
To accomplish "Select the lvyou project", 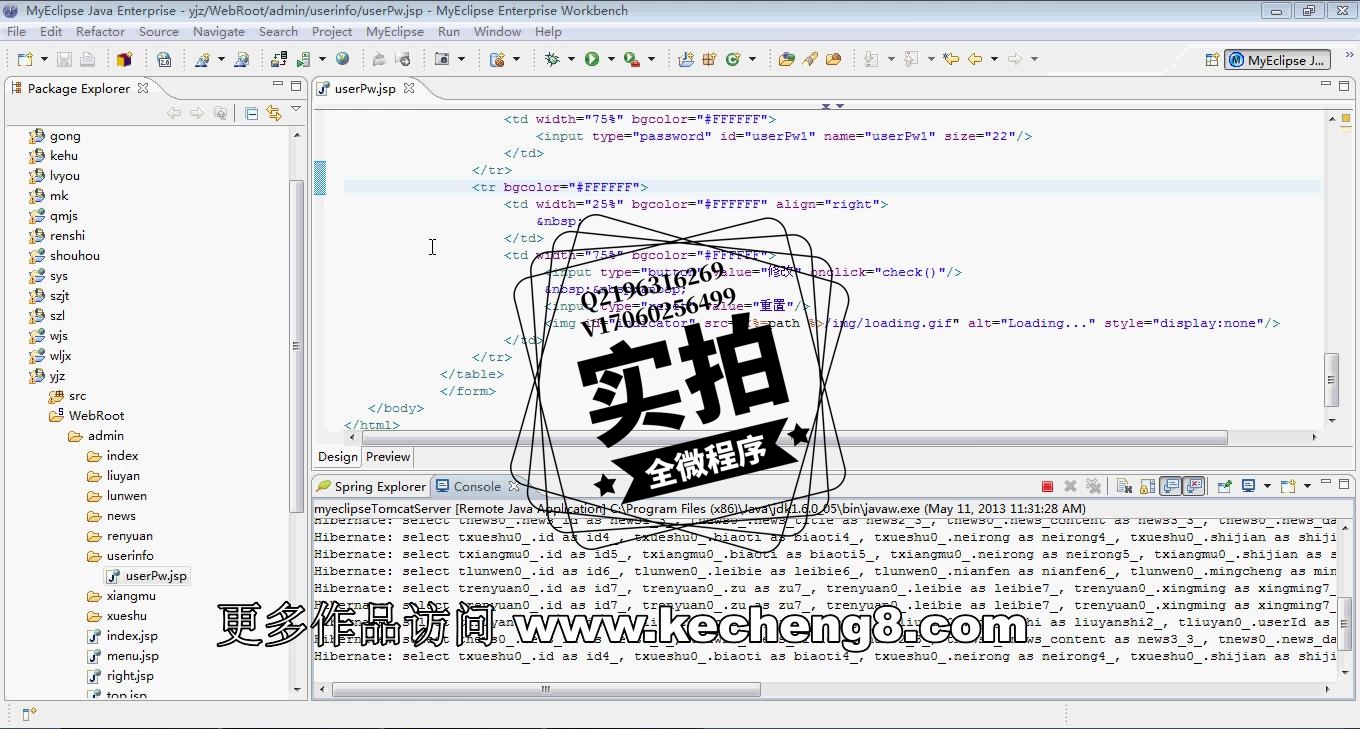I will click(x=55, y=176).
